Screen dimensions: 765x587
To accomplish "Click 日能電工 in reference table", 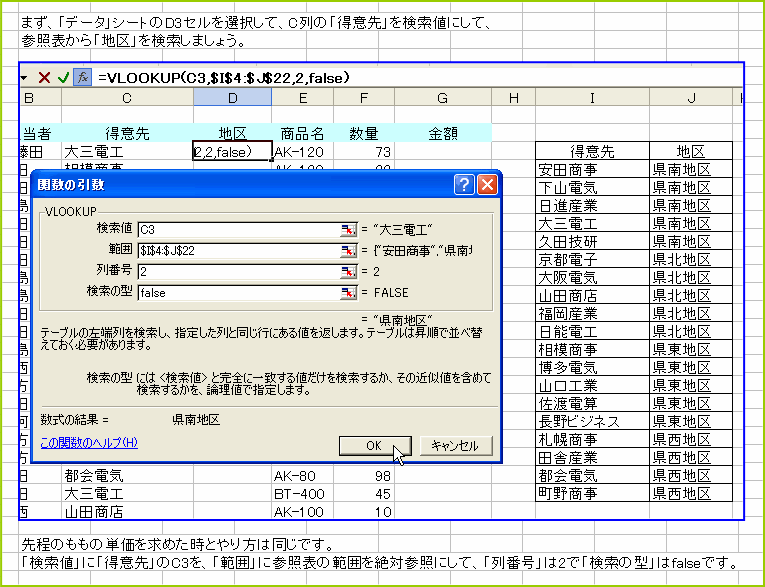I will pyautogui.click(x=592, y=332).
